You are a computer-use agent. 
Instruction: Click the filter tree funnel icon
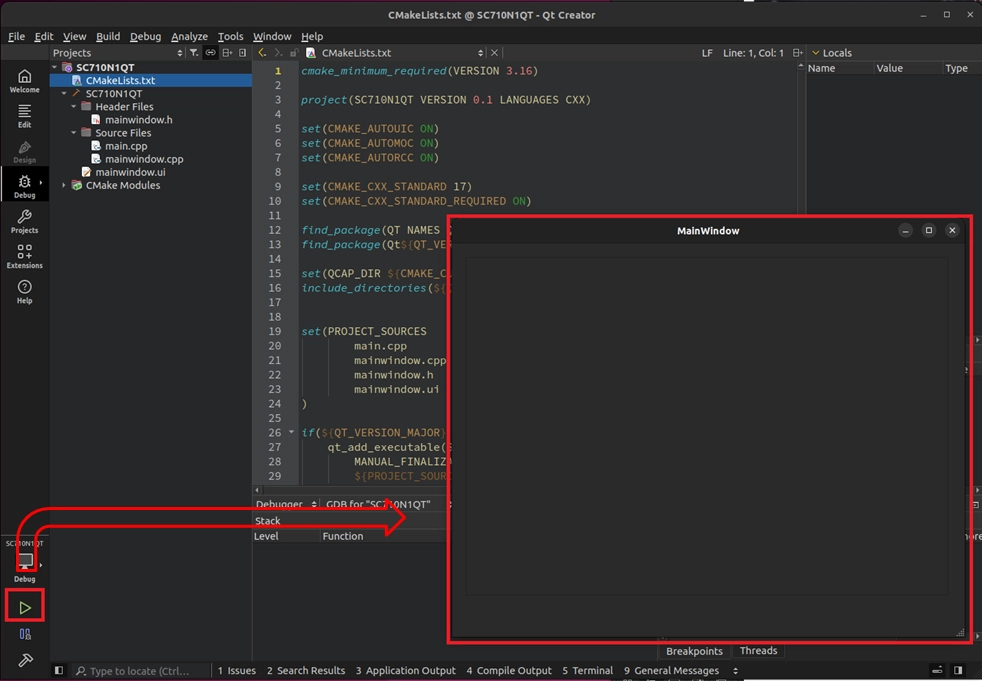tap(194, 53)
